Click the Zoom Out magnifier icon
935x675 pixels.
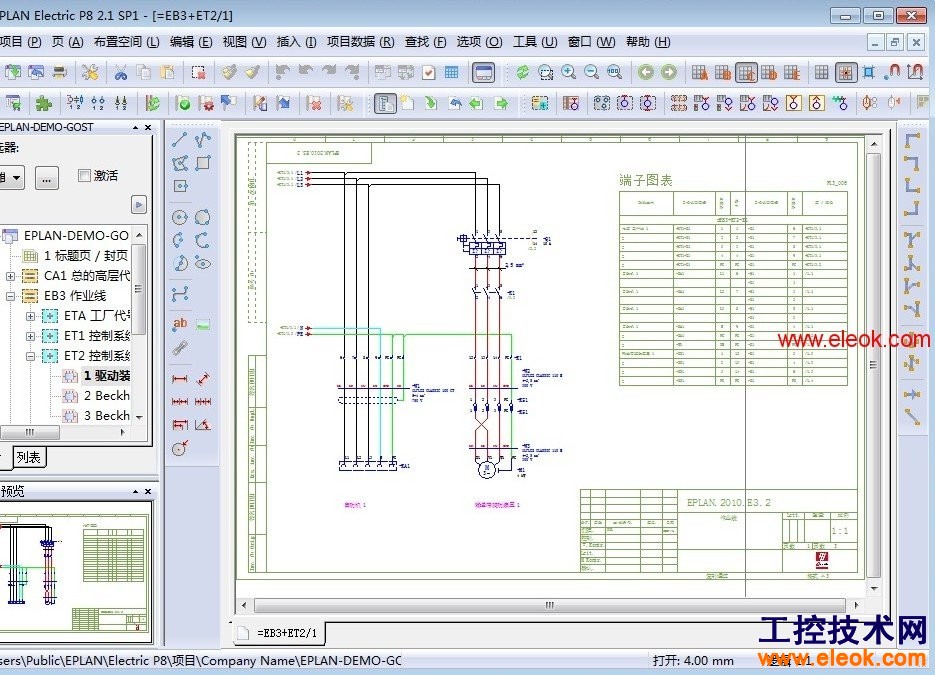pyautogui.click(x=591, y=73)
